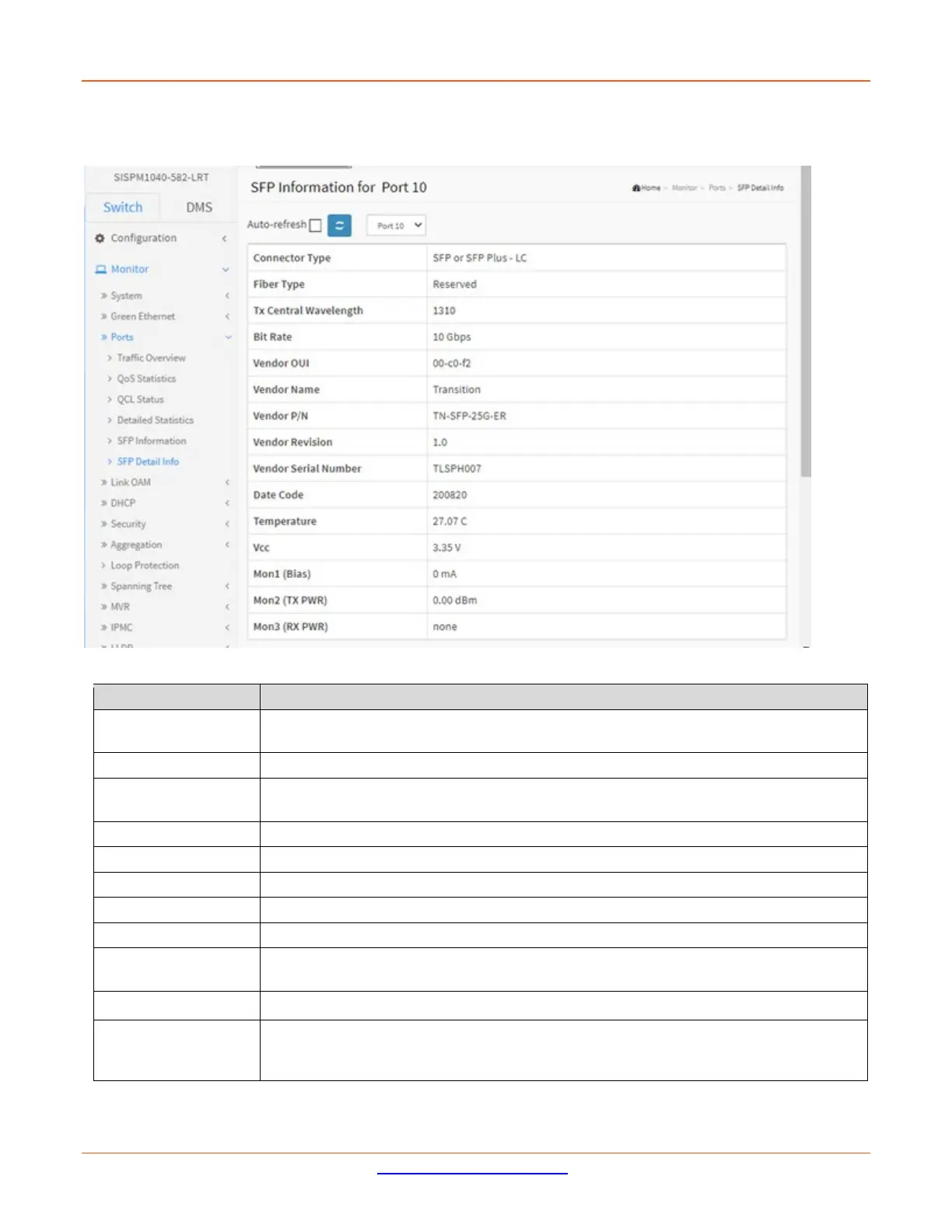Viewport: 952px width, 1232px height.
Task: Expand the Configuration menu section
Action: coord(224,238)
